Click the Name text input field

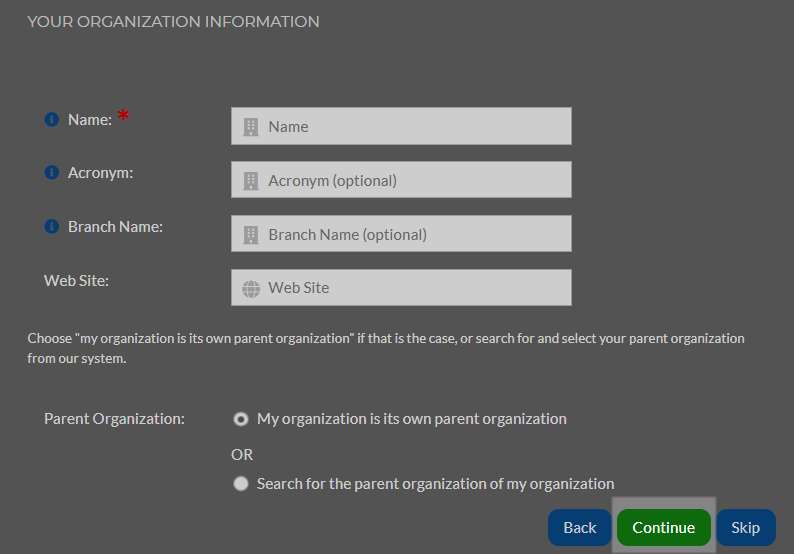click(x=401, y=126)
